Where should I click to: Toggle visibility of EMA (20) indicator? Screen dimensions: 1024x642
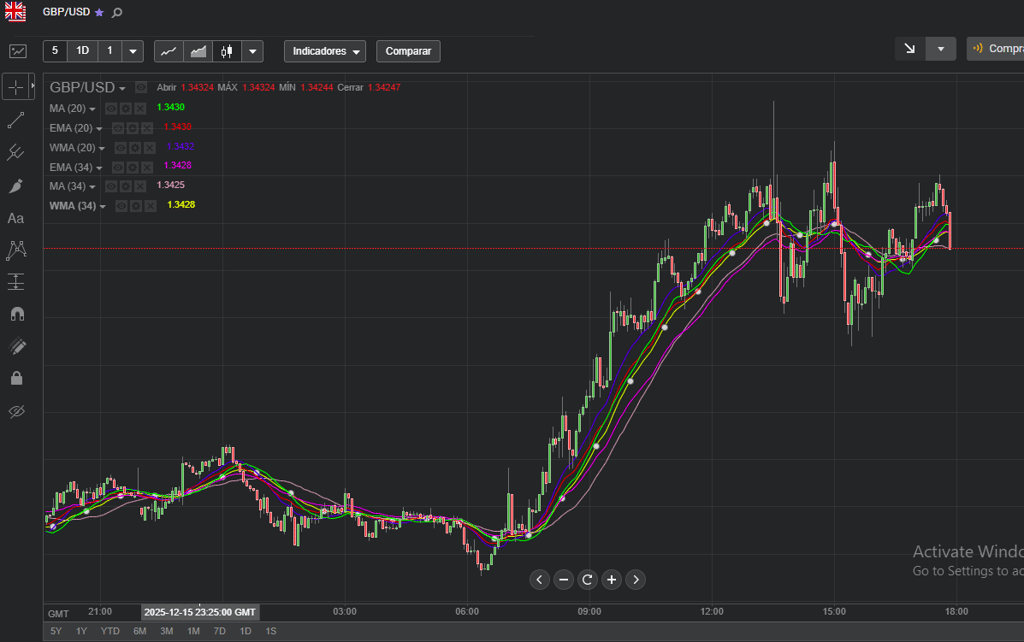click(x=118, y=128)
